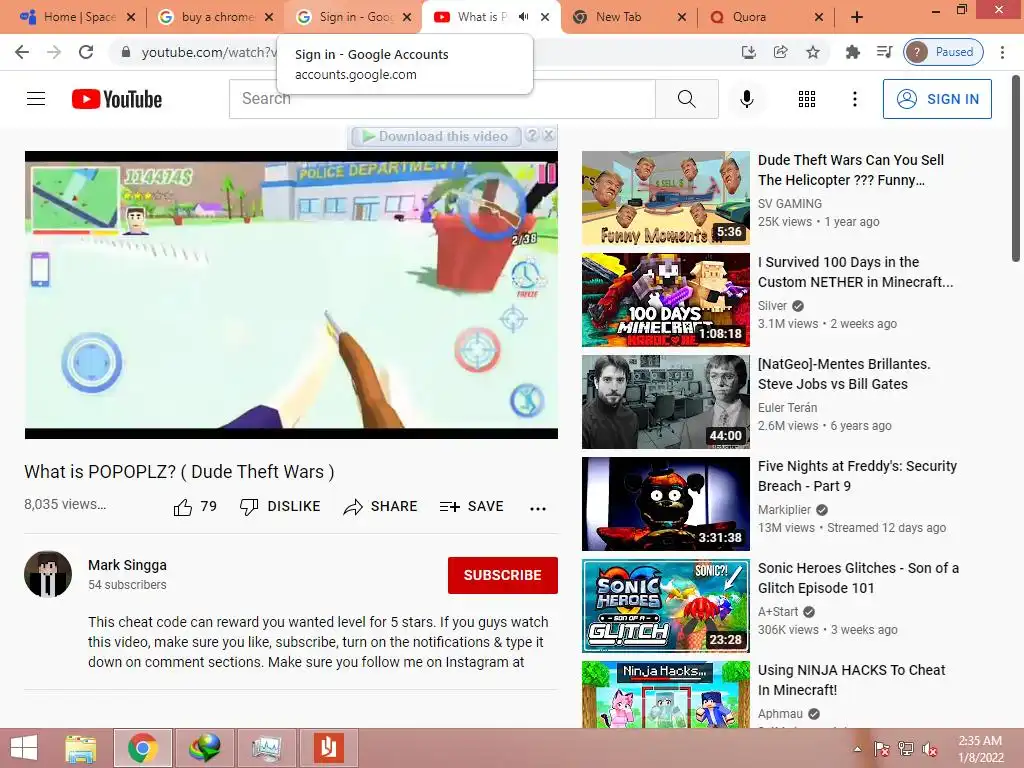Open YouTube settings three-dot menu

(854, 99)
